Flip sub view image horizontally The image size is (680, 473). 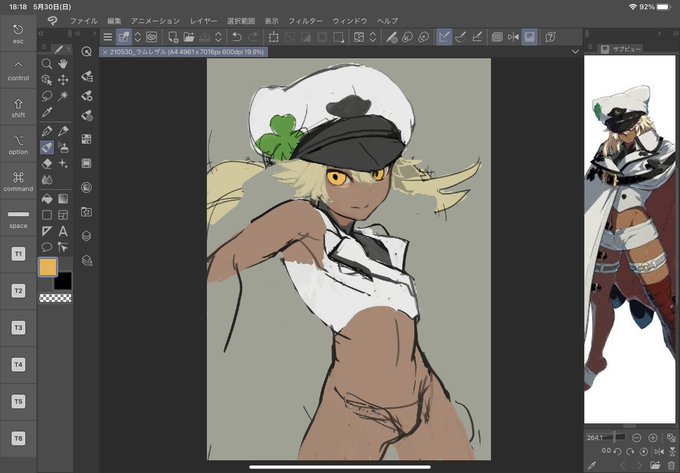659,452
